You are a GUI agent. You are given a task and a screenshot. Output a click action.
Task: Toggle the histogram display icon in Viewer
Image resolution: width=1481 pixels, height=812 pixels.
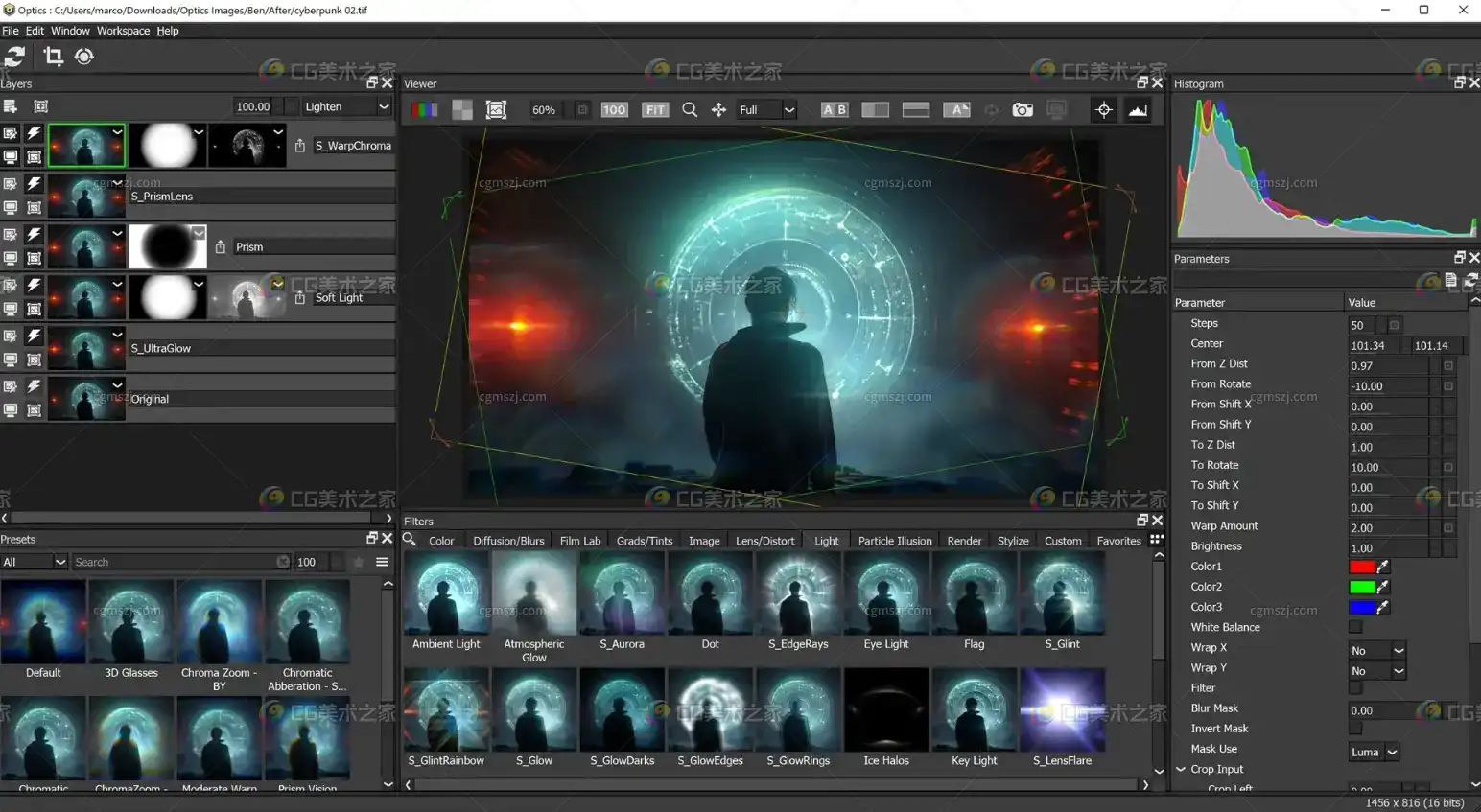(1138, 110)
